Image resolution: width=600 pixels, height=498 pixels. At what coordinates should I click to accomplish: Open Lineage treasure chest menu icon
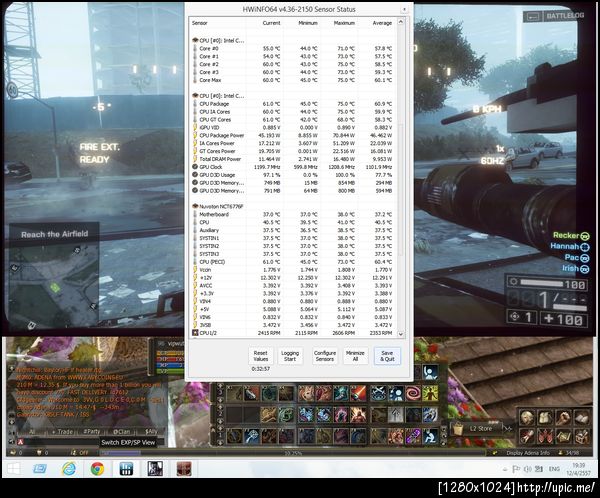click(x=582, y=436)
